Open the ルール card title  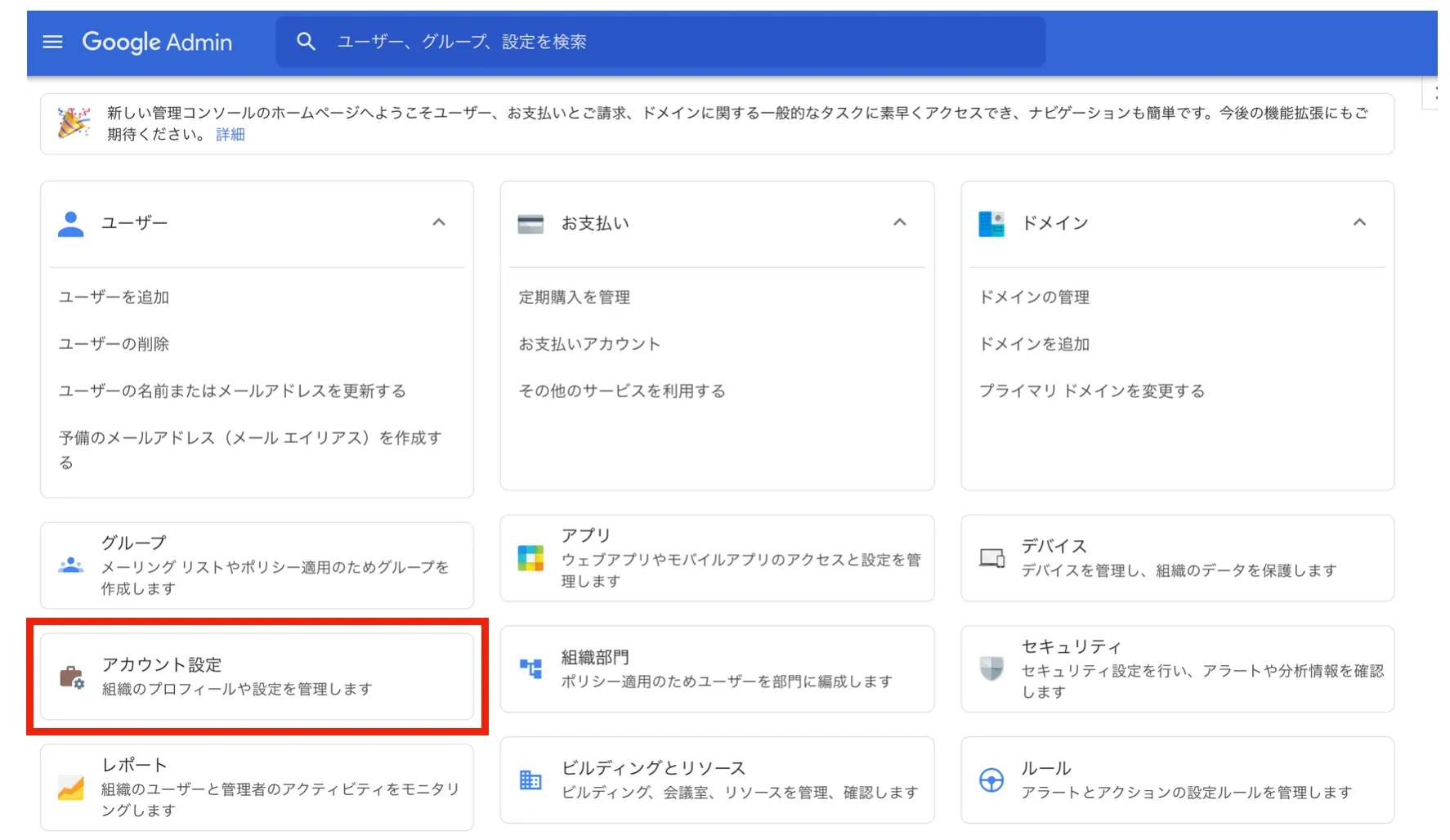coord(1045,769)
